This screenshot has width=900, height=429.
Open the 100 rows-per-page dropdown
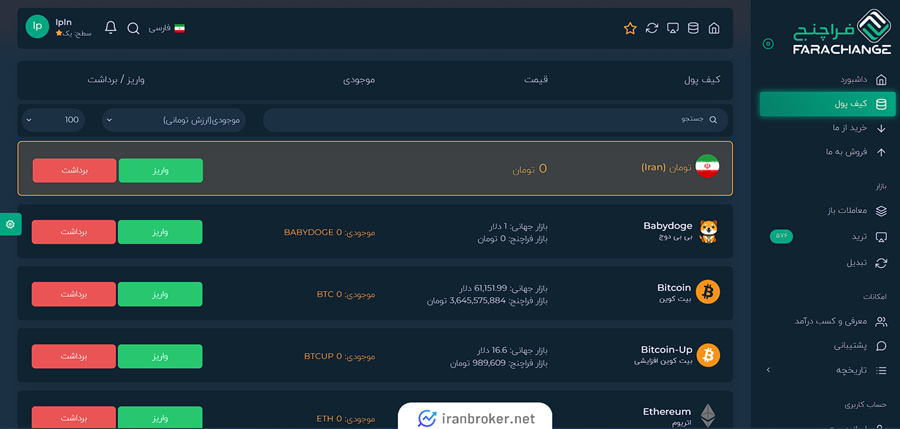53,120
